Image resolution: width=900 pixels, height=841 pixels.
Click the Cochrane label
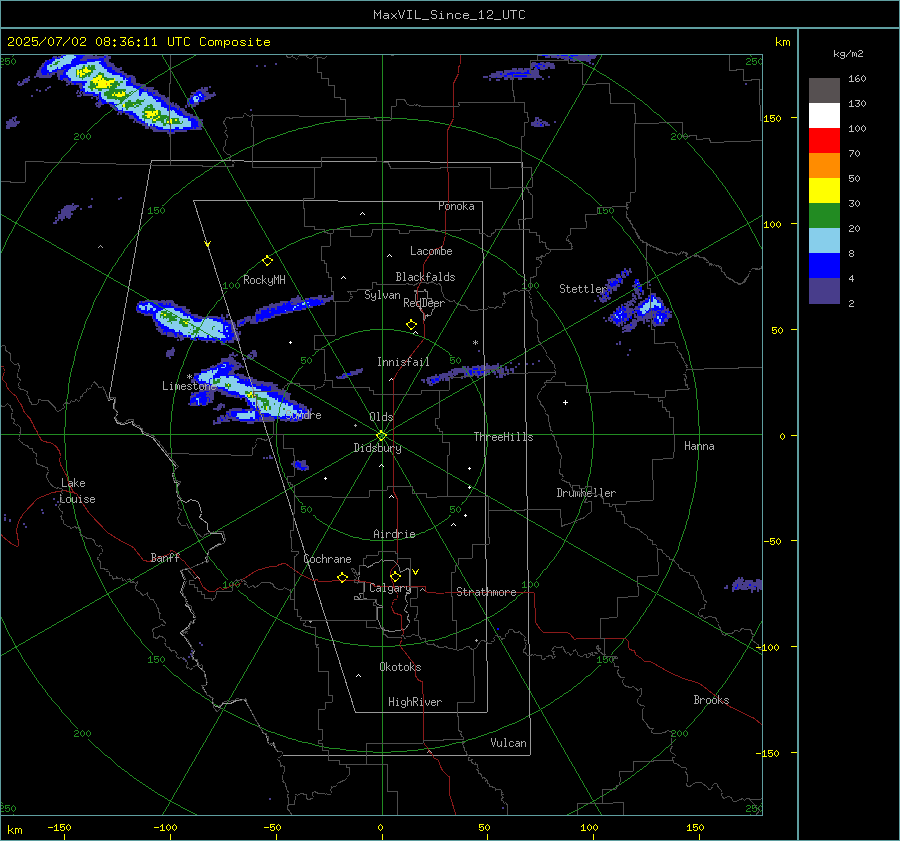pyautogui.click(x=327, y=559)
